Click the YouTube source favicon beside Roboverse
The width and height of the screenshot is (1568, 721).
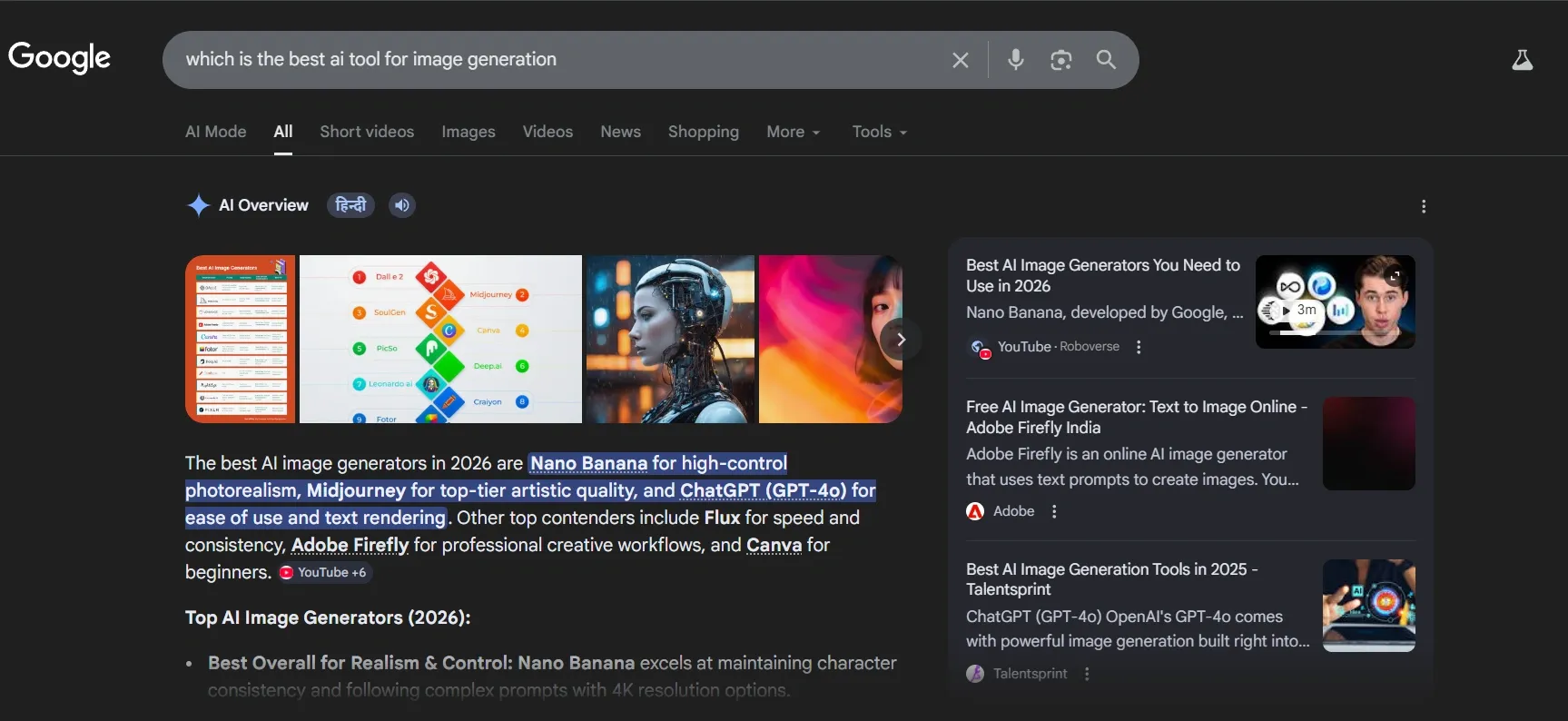point(980,348)
